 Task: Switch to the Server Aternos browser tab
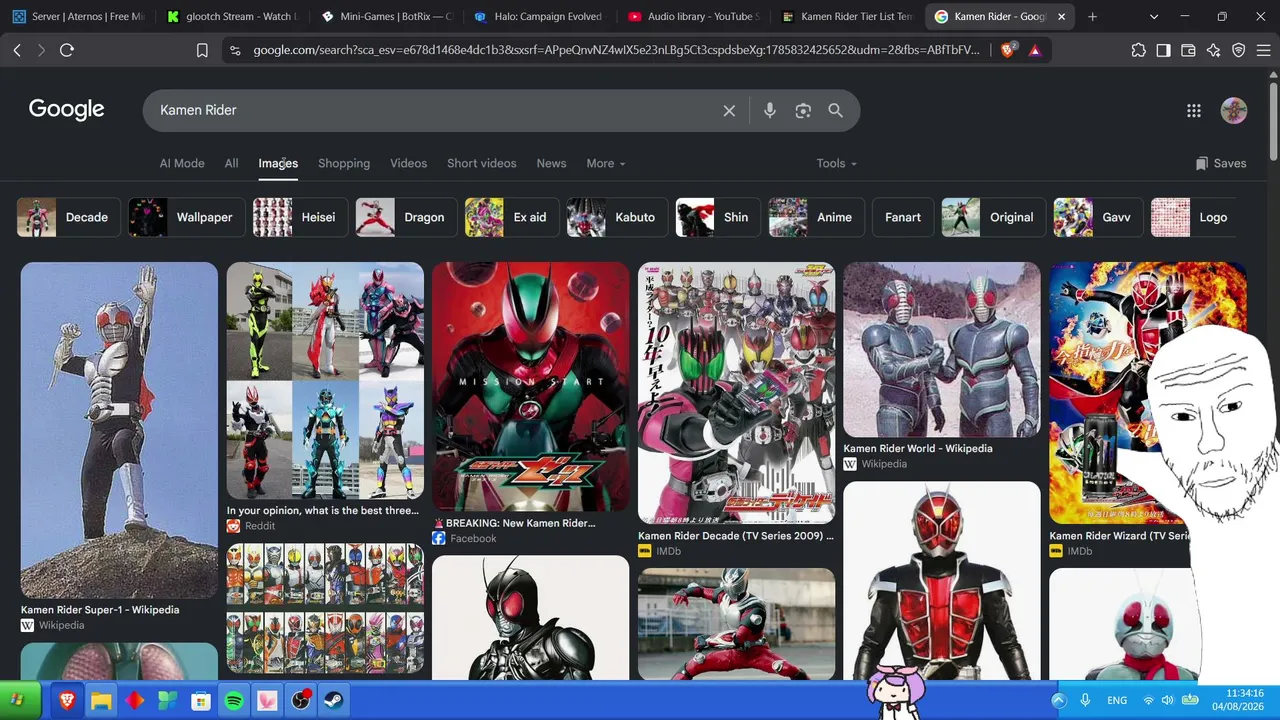click(78, 17)
